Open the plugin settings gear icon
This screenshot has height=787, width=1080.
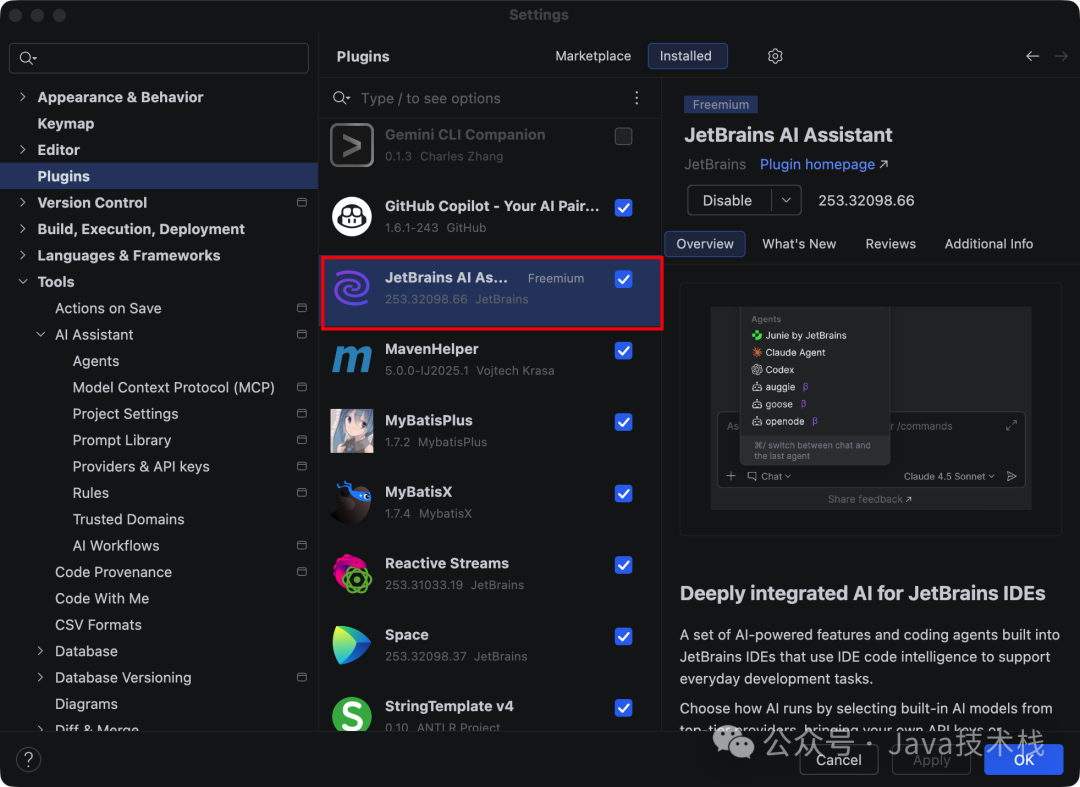point(775,56)
